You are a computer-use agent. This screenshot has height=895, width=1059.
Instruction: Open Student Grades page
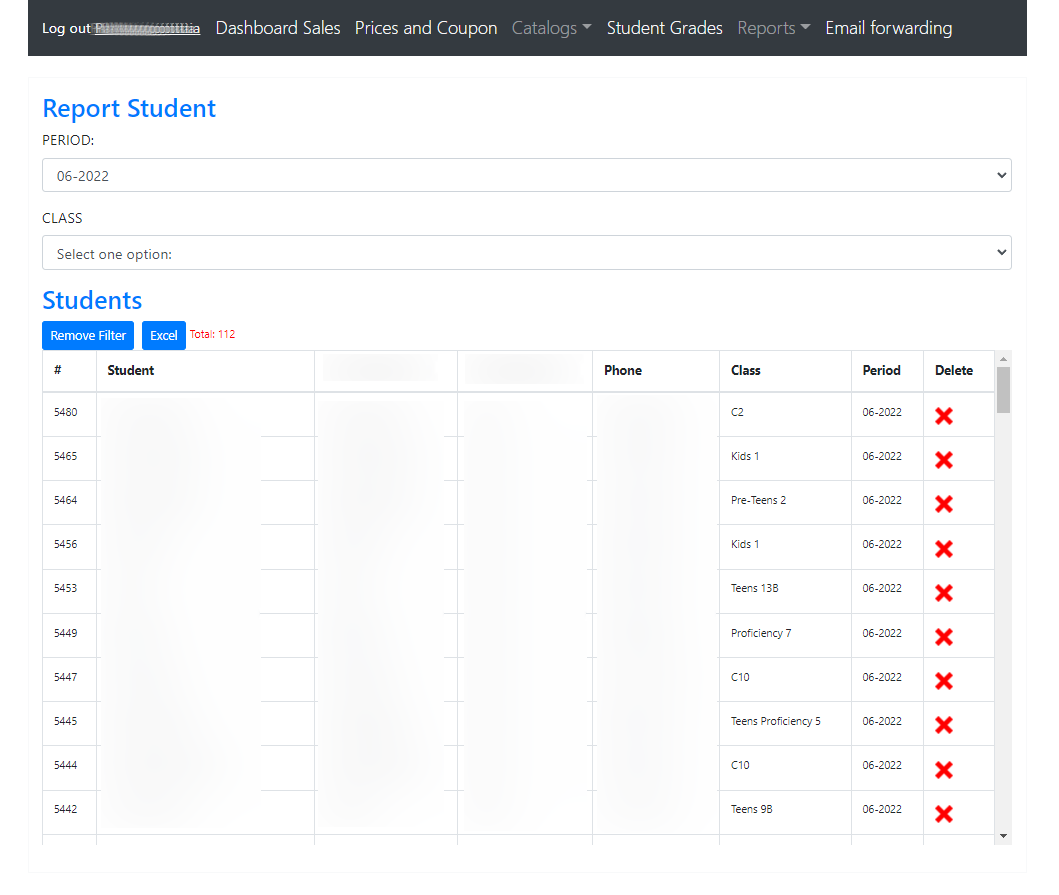click(665, 28)
